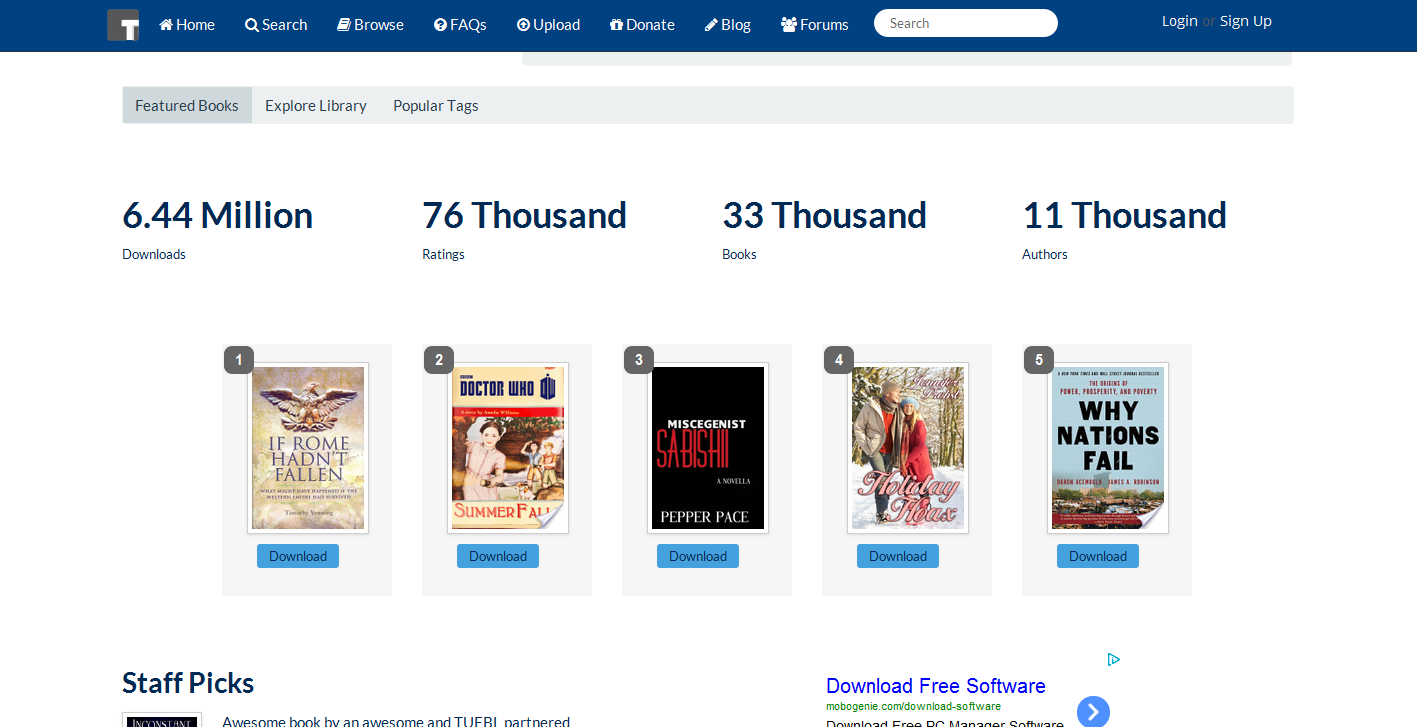The width and height of the screenshot is (1417, 727).
Task: Open the Home menu item
Action: [x=187, y=25]
